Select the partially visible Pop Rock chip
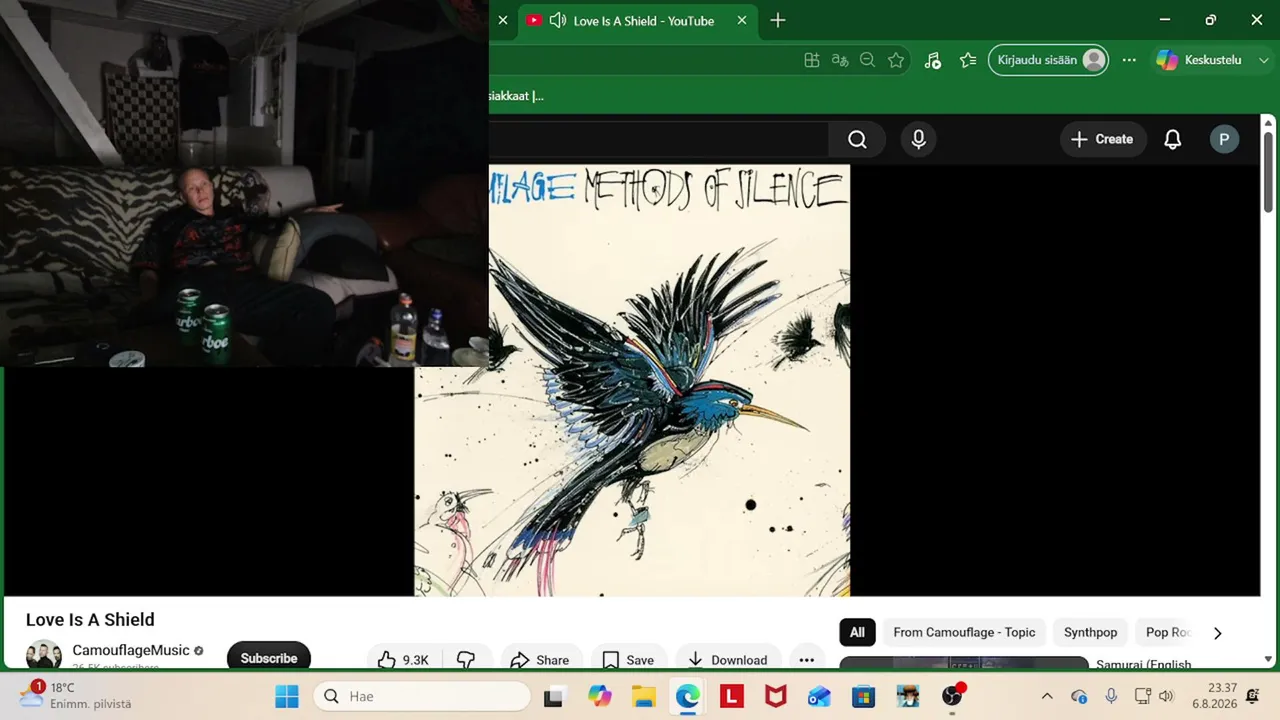Image resolution: width=1280 pixels, height=720 pixels. point(1167,632)
